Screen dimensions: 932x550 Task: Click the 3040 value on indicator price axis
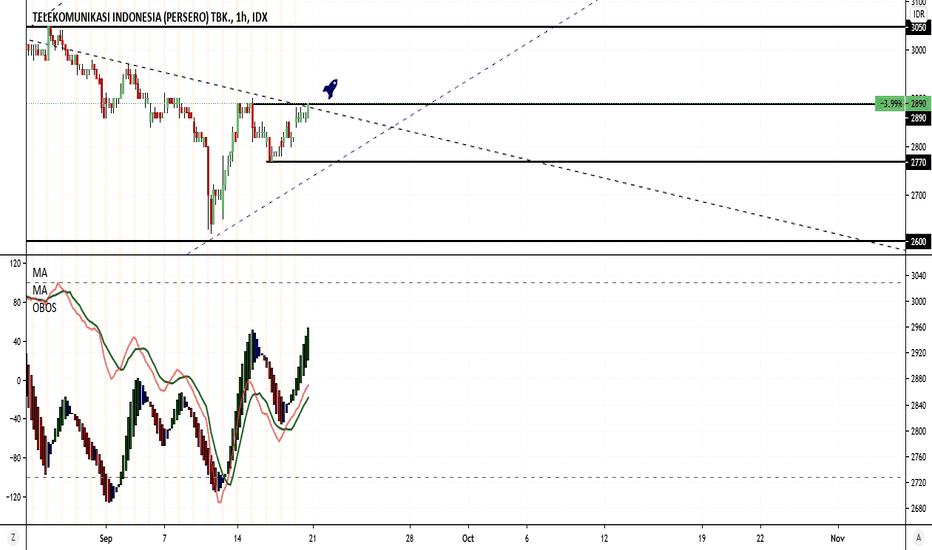point(918,276)
